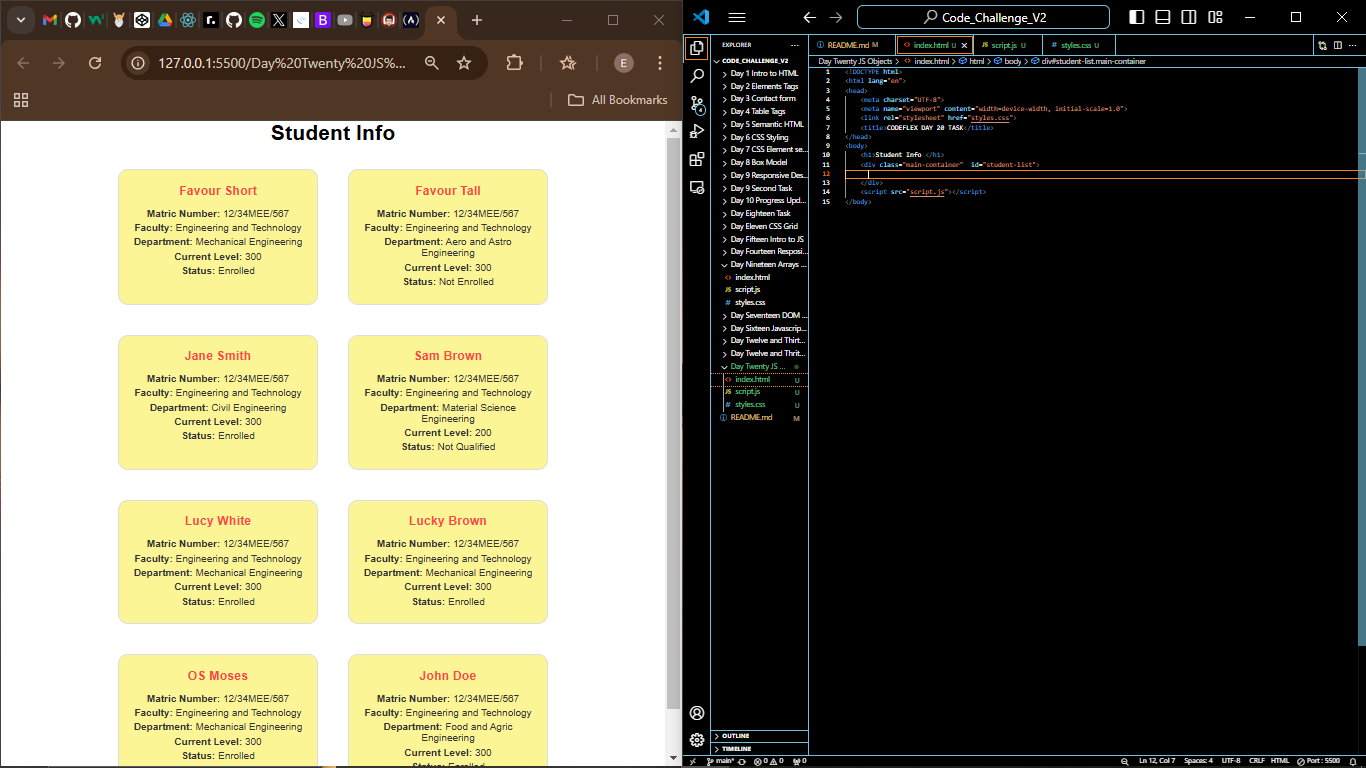Reload the browser page
This screenshot has width=1366, height=768.
click(95, 63)
